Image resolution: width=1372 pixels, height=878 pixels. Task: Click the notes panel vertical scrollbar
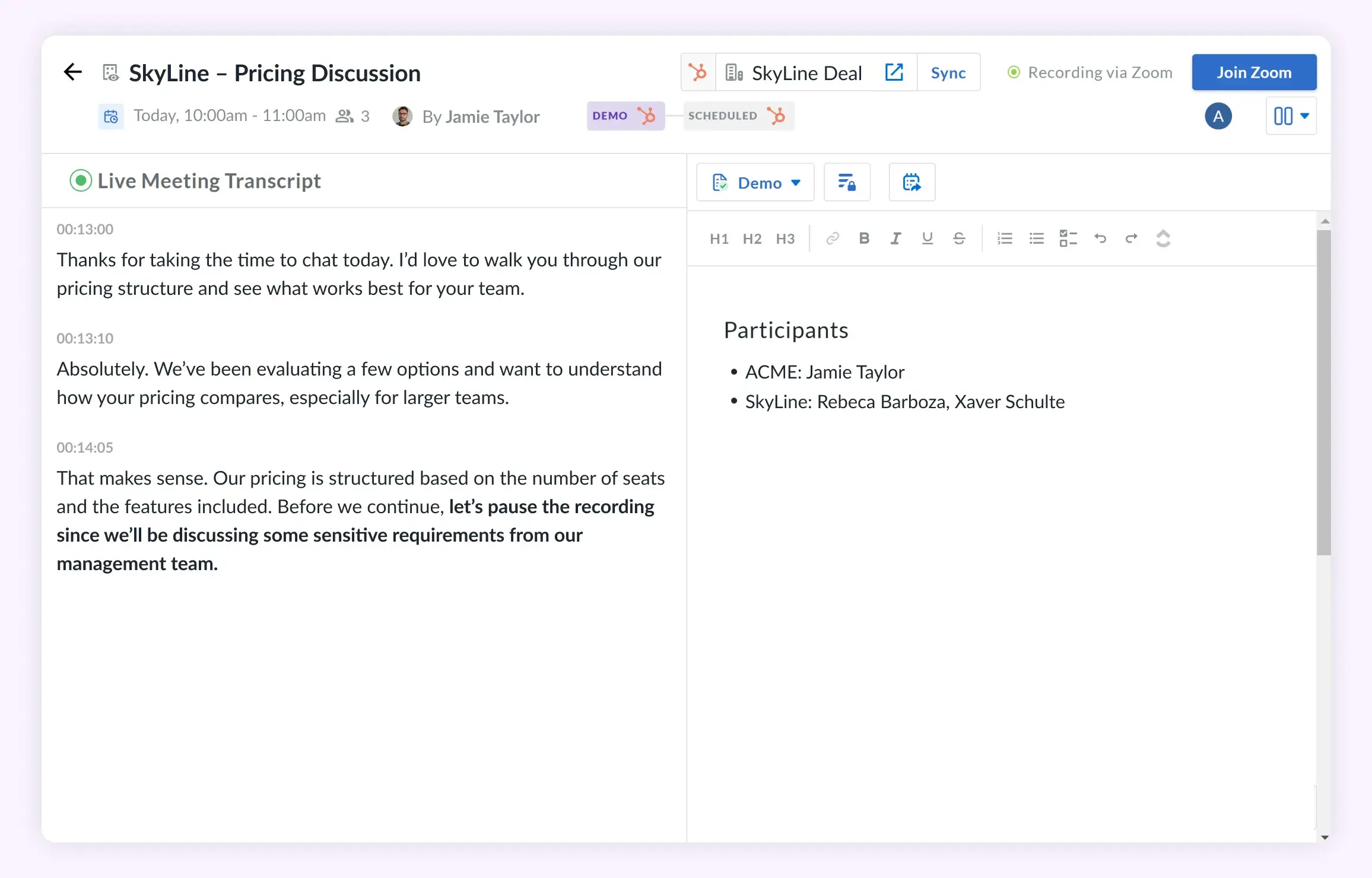1323,392
